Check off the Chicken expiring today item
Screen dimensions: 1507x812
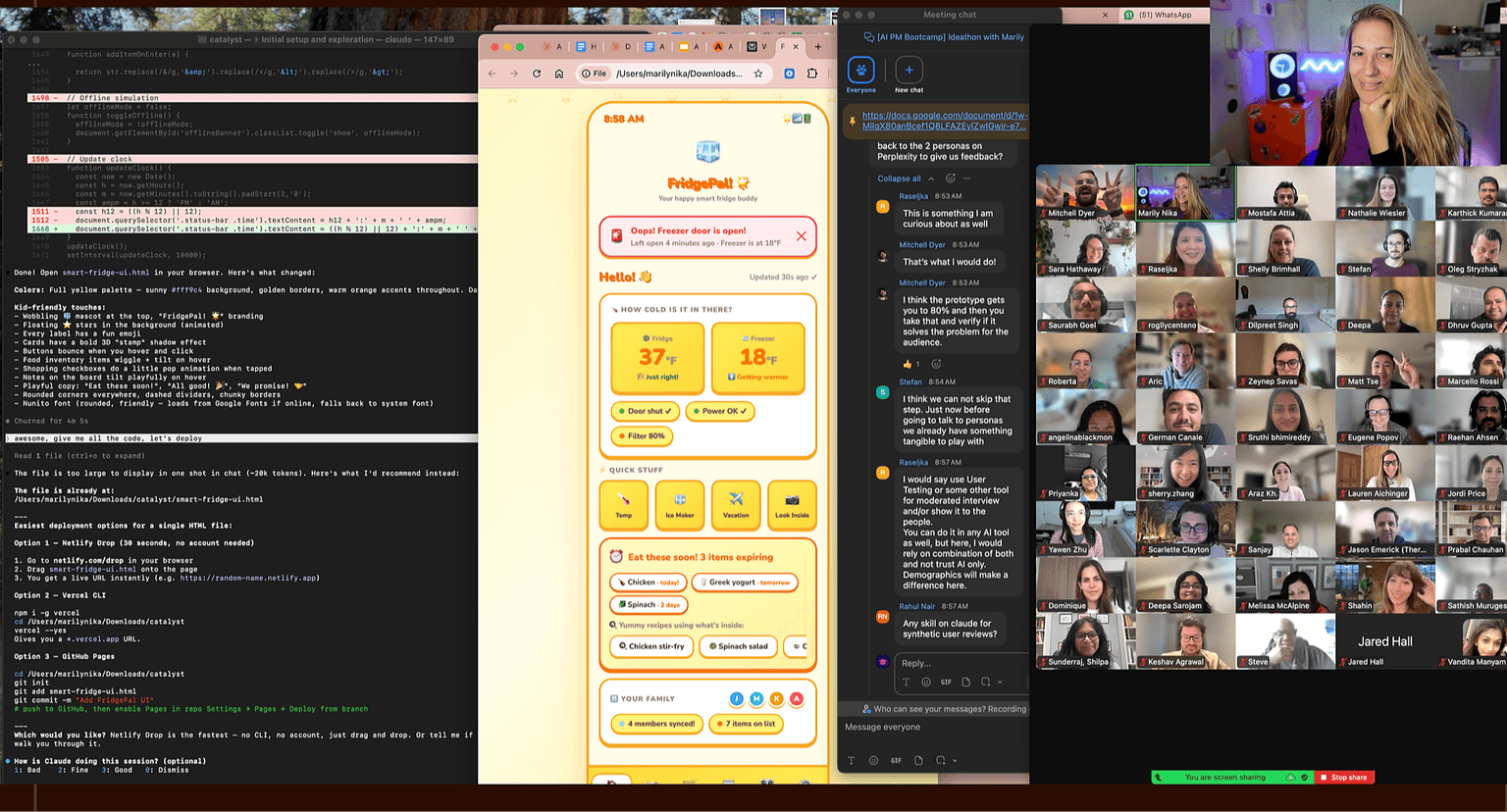tap(647, 582)
